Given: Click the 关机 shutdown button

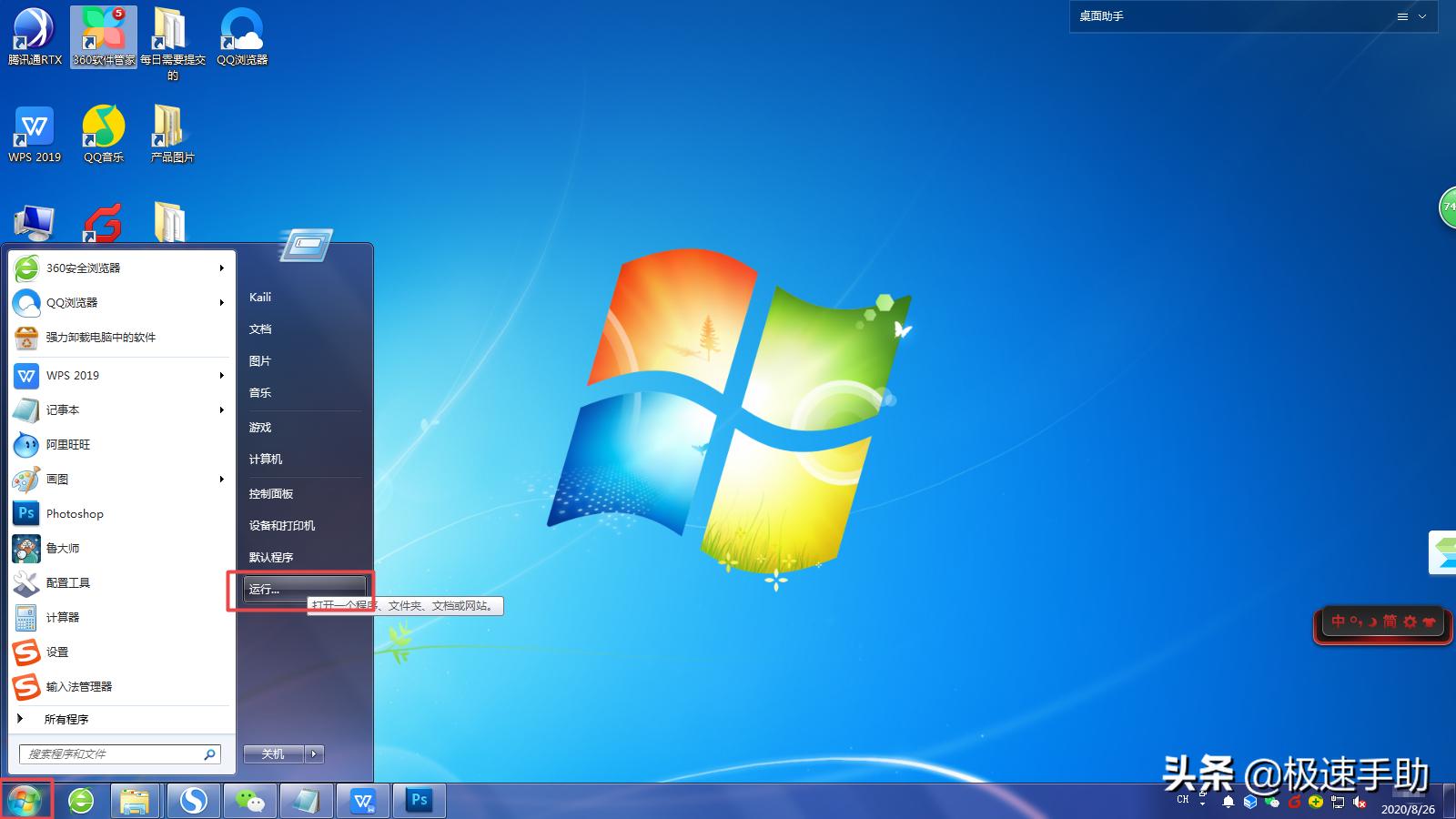Looking at the screenshot, I should [x=273, y=753].
